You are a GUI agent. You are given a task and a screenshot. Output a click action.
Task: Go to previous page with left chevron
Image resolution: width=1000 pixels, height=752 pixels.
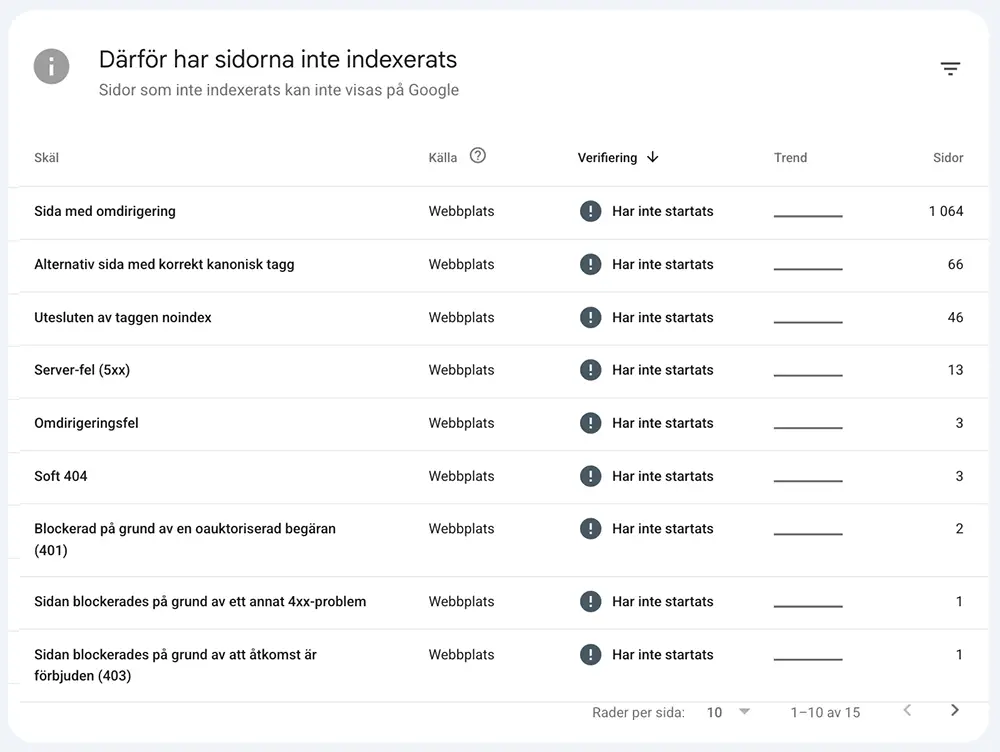pyautogui.click(x=908, y=711)
